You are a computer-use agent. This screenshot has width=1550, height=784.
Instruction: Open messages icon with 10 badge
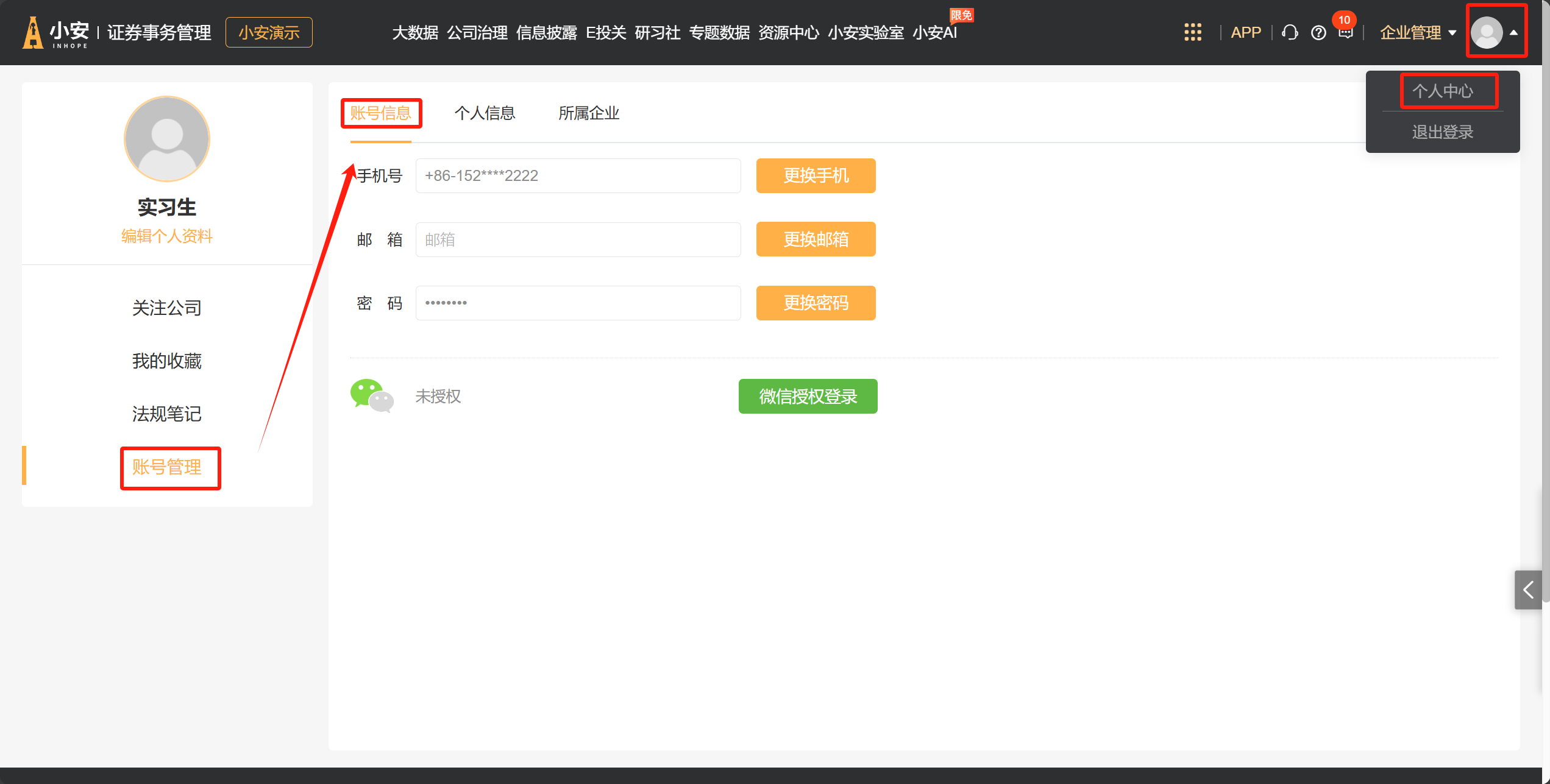tap(1345, 32)
